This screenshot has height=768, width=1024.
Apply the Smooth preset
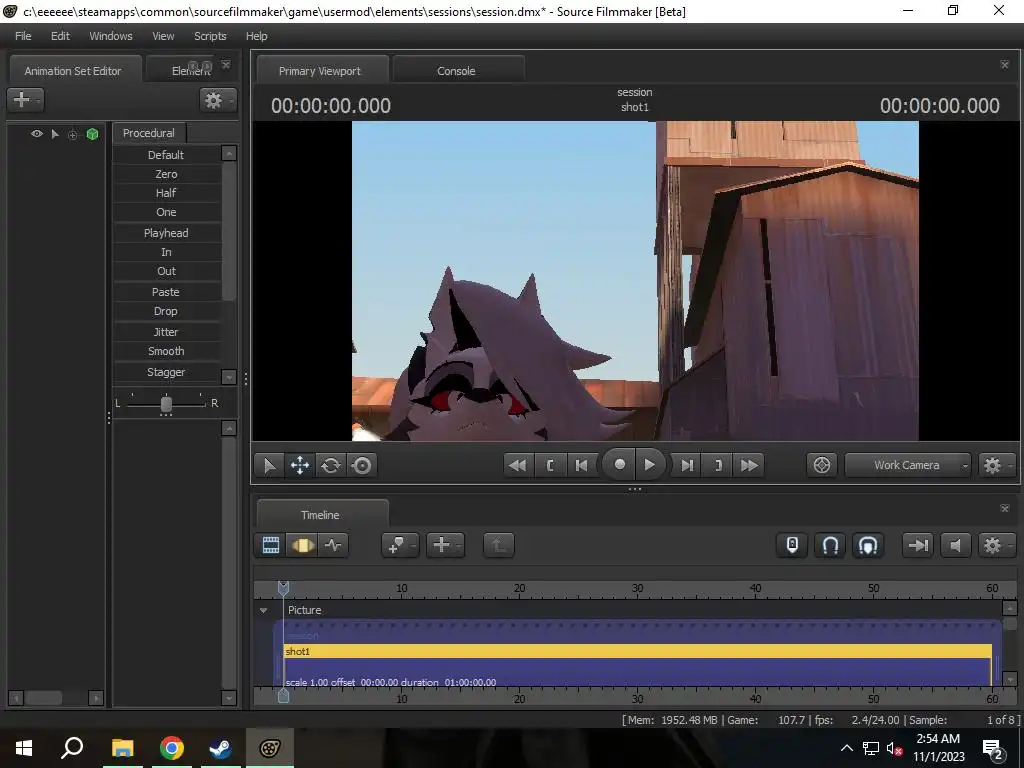[x=166, y=351]
